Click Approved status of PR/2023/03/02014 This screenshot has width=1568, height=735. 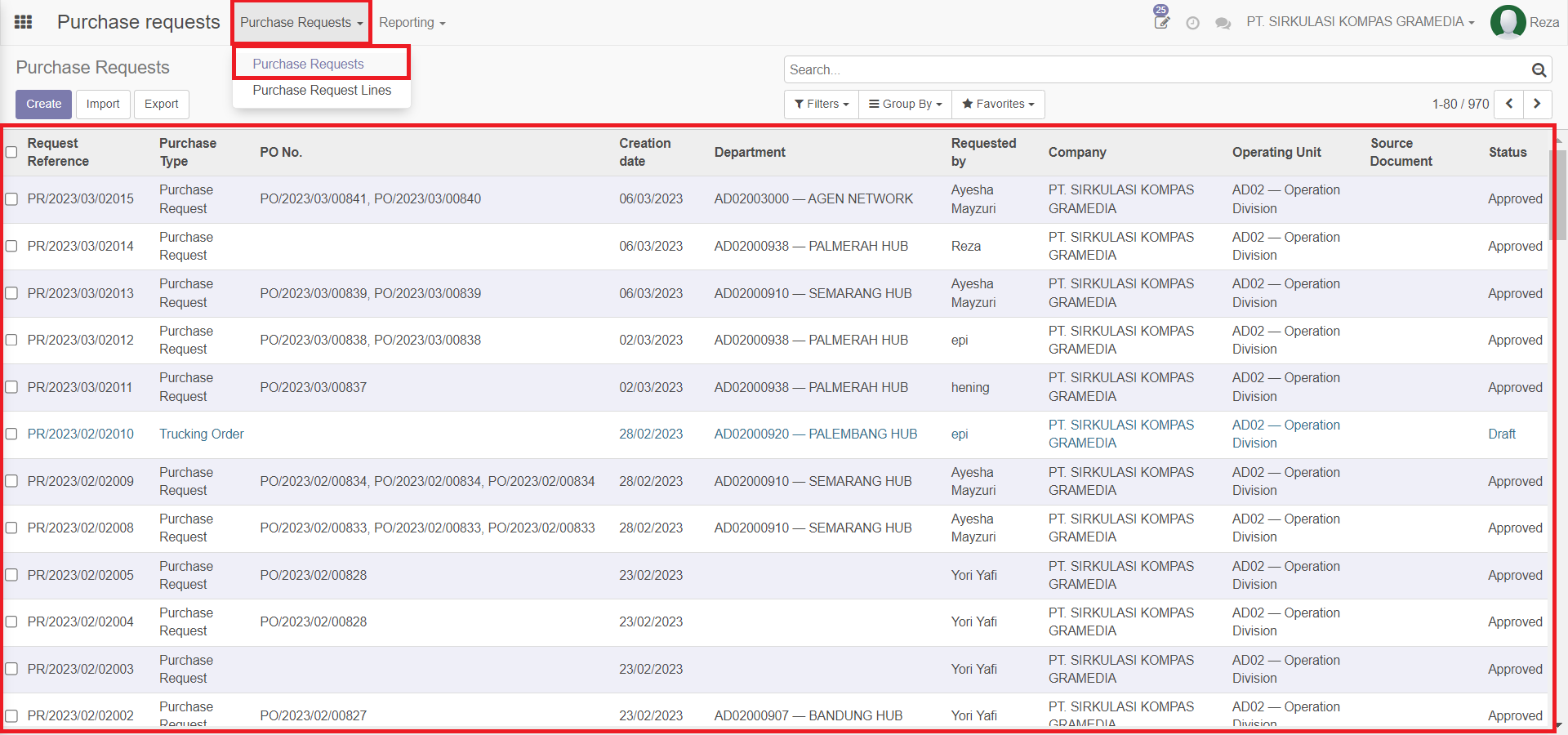click(x=1515, y=246)
